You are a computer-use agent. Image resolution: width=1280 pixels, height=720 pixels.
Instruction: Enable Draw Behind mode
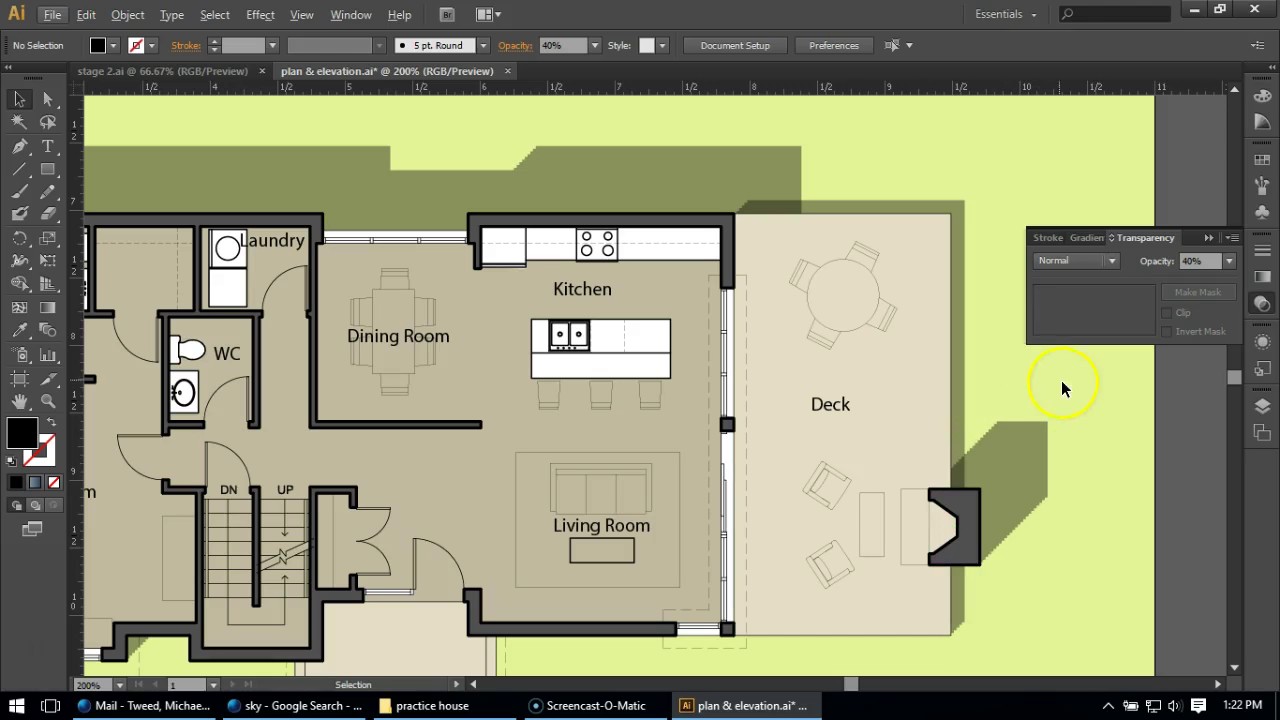(35, 506)
